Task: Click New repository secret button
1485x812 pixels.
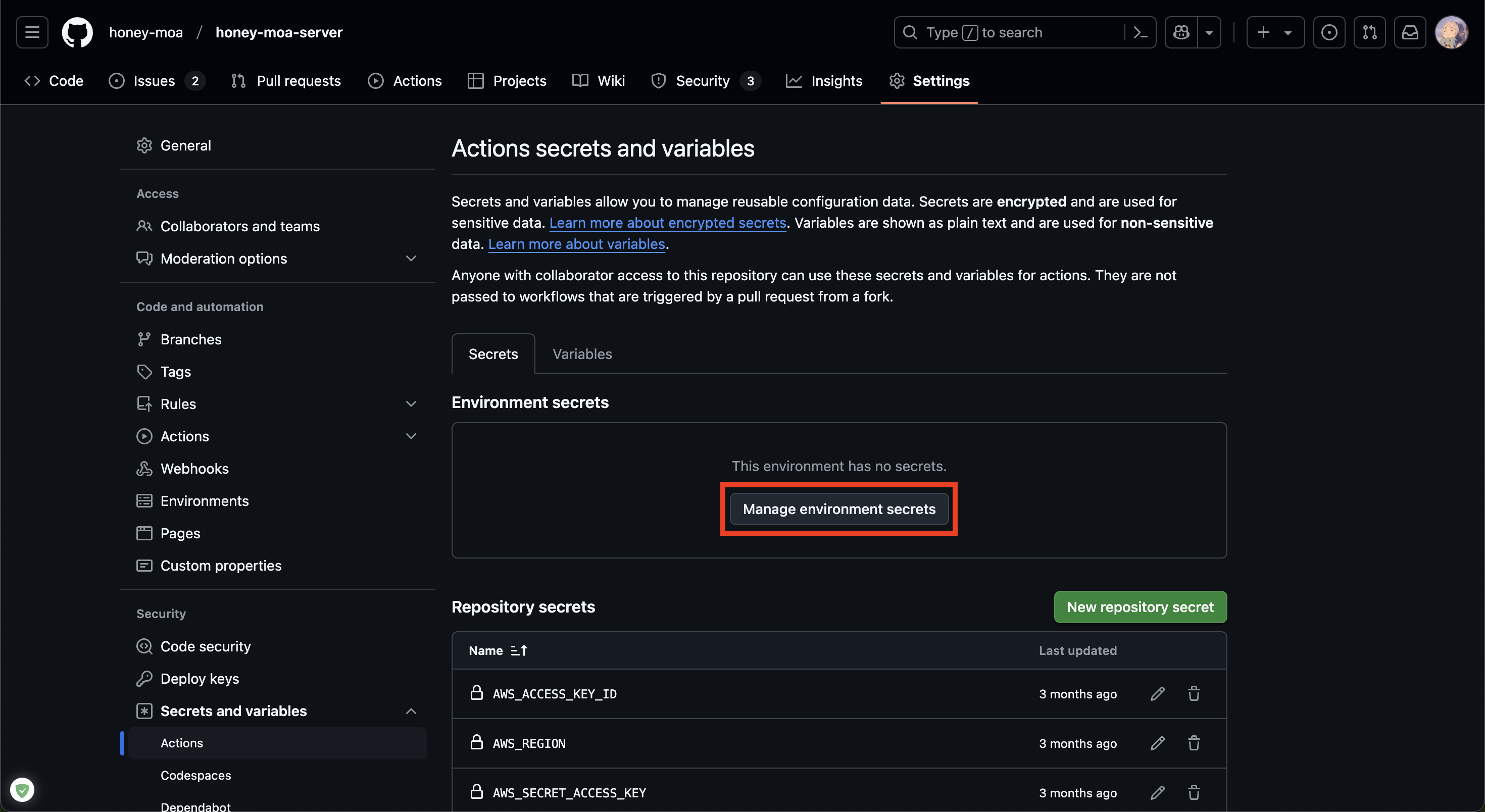Action: (1140, 607)
